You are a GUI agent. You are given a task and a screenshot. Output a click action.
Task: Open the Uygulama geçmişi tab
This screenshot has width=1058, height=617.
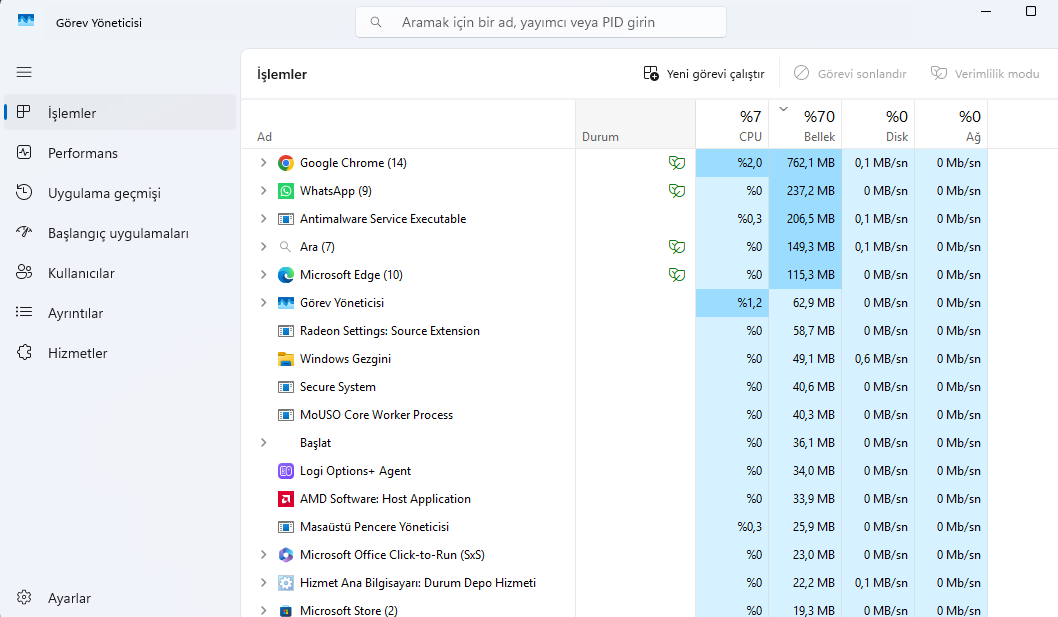click(x=120, y=192)
